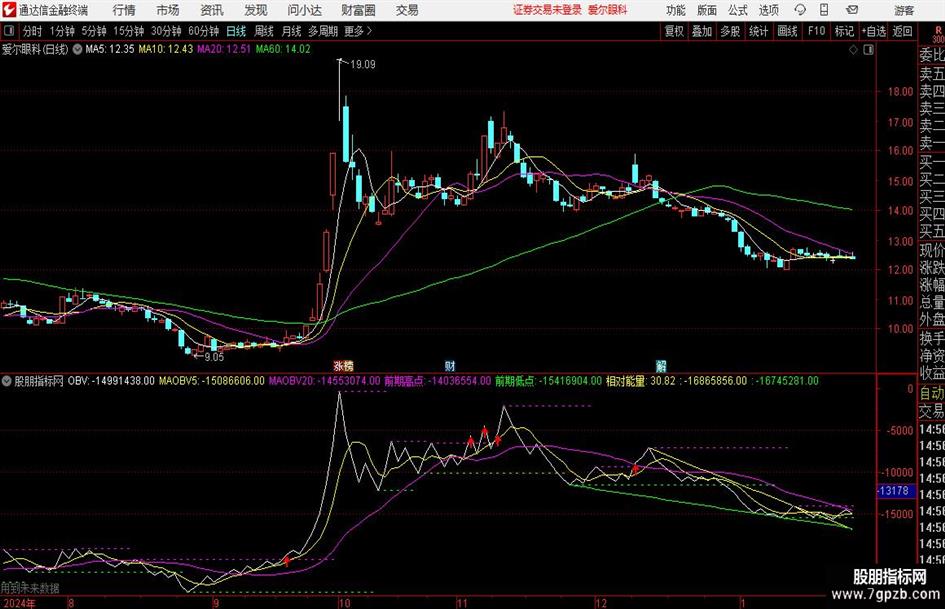Screen dimensions: 945x609
Task: Click the customer service headset icon
Action: [800, 10]
